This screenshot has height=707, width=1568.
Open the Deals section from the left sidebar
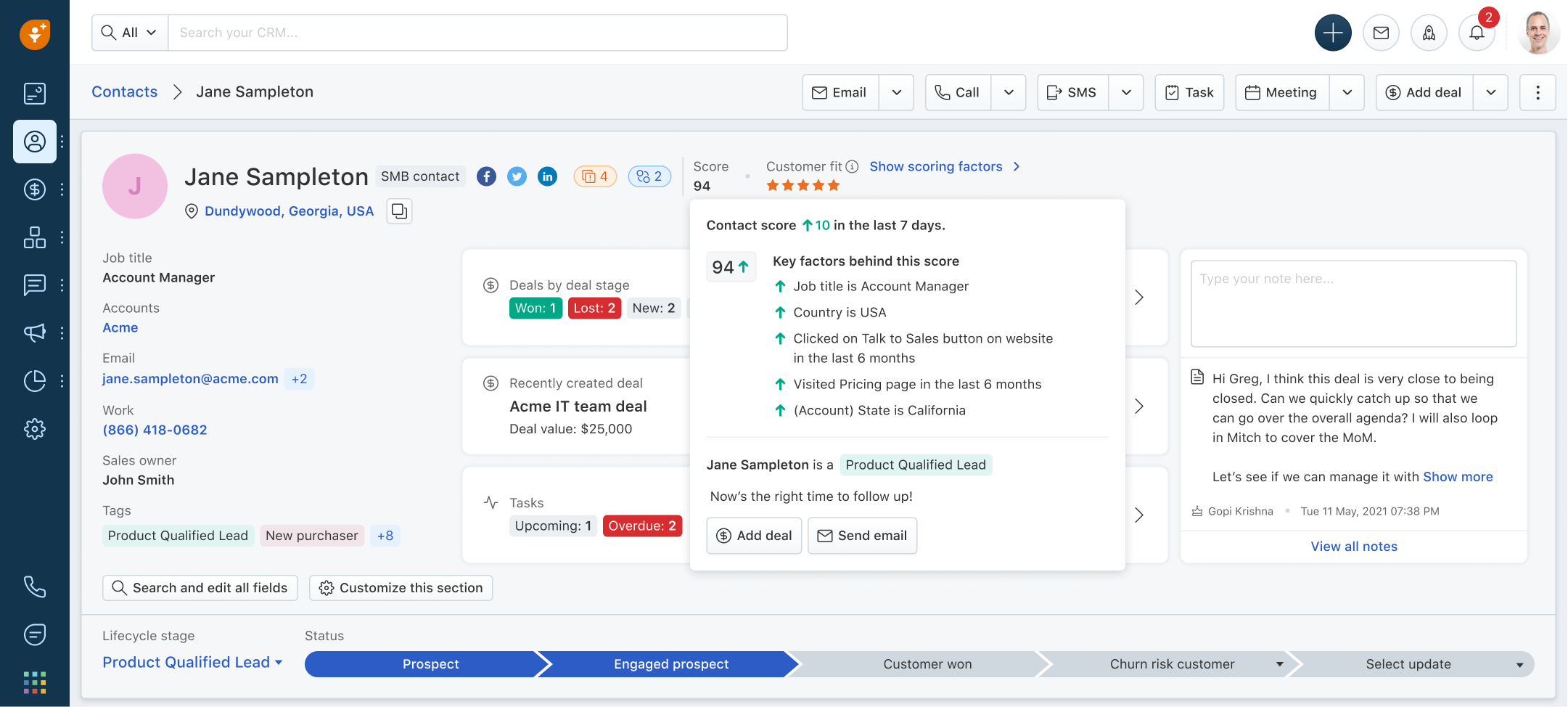pos(34,189)
